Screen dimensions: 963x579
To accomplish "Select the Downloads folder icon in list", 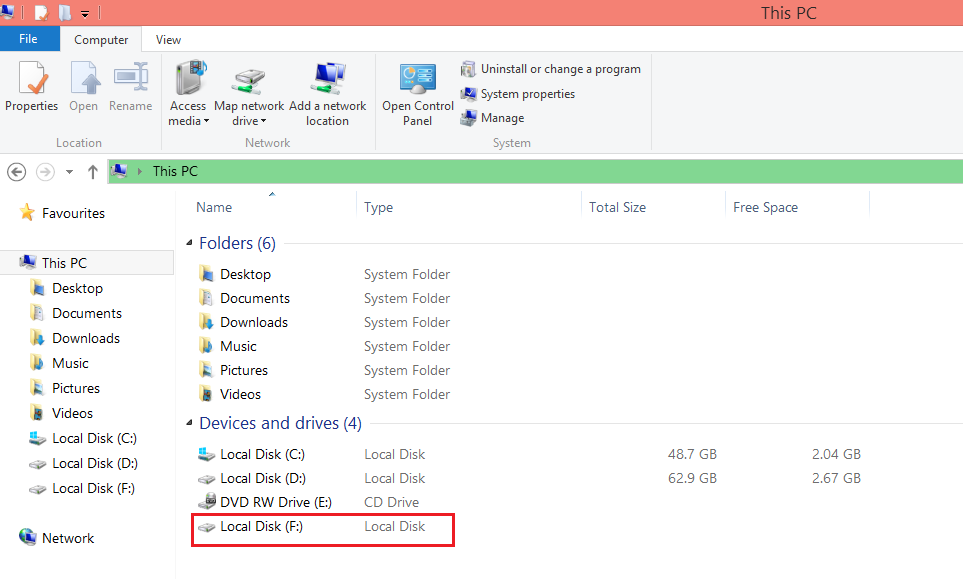I will click(206, 322).
